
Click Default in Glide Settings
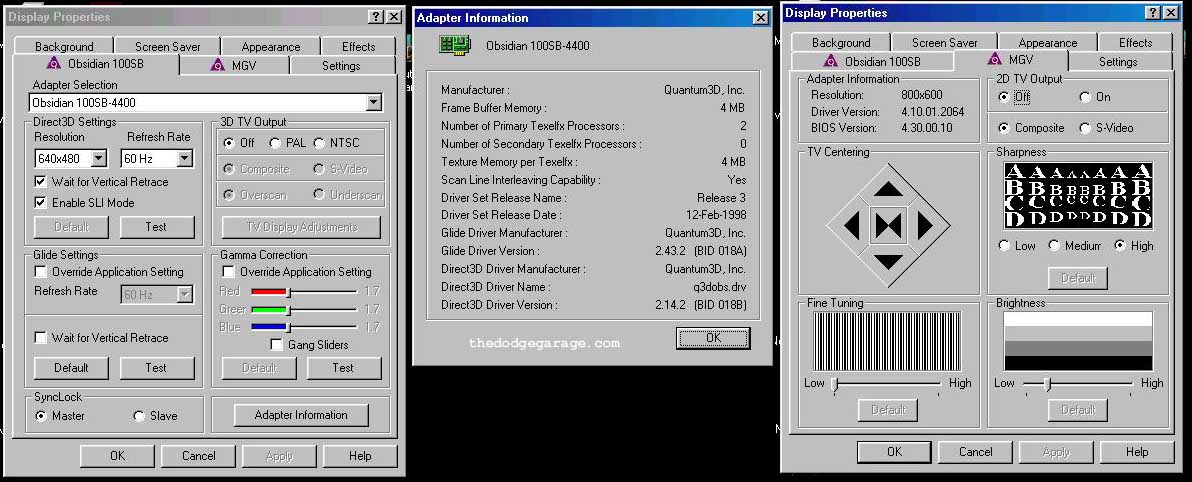pyautogui.click(x=71, y=367)
